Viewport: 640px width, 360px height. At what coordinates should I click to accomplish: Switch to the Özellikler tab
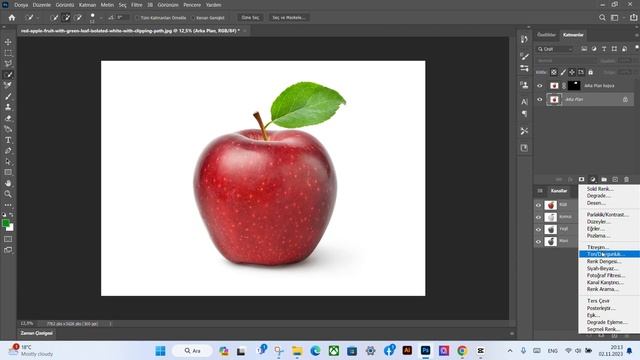[x=547, y=35]
